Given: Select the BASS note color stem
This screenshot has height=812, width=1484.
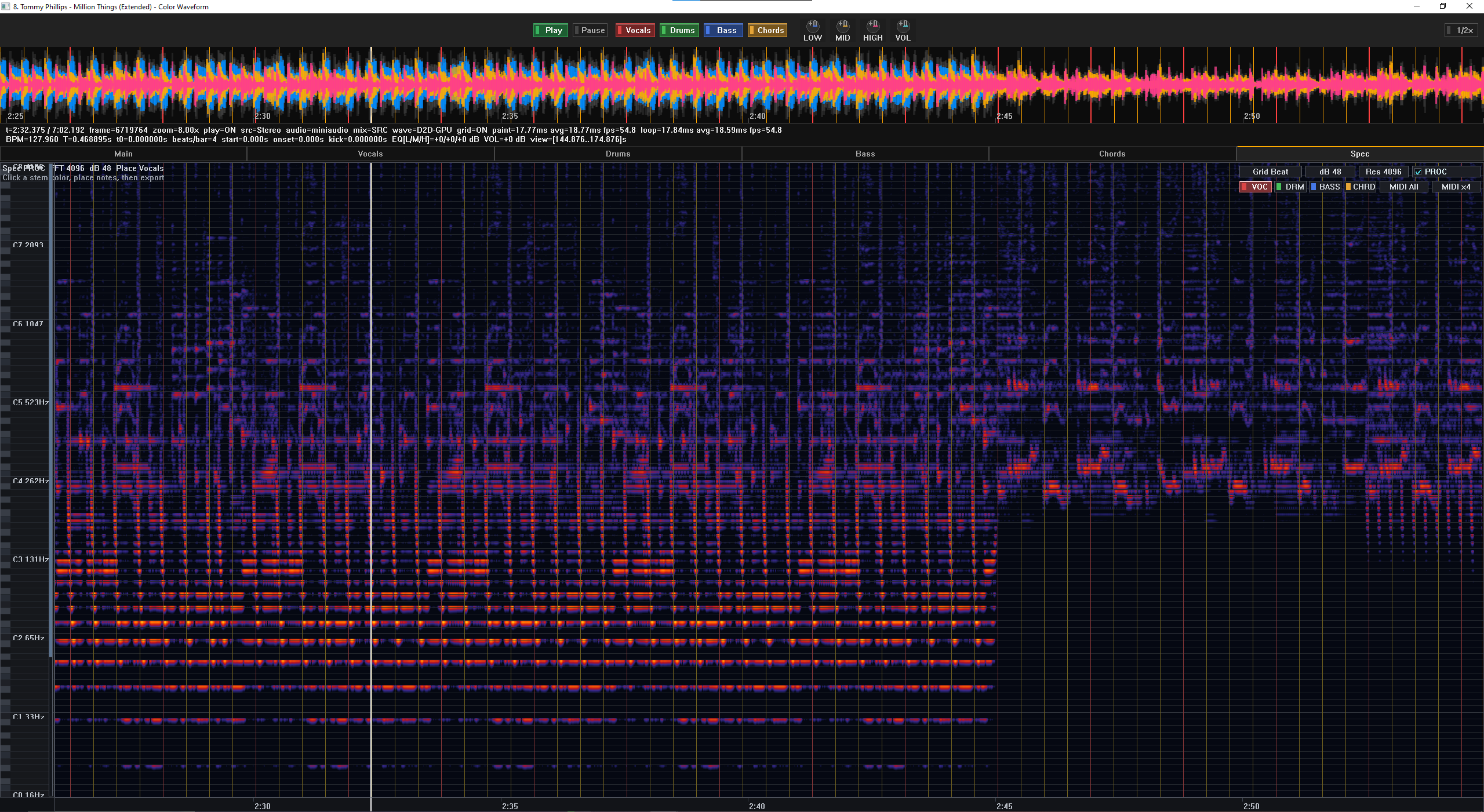Looking at the screenshot, I should [1325, 187].
